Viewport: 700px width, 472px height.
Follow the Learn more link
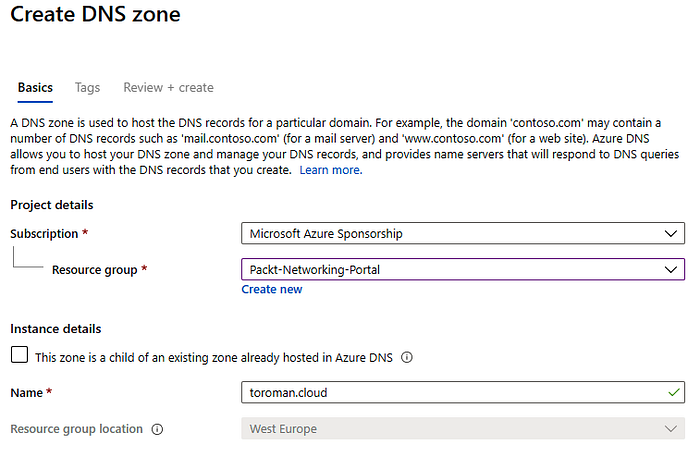pyautogui.click(x=331, y=170)
